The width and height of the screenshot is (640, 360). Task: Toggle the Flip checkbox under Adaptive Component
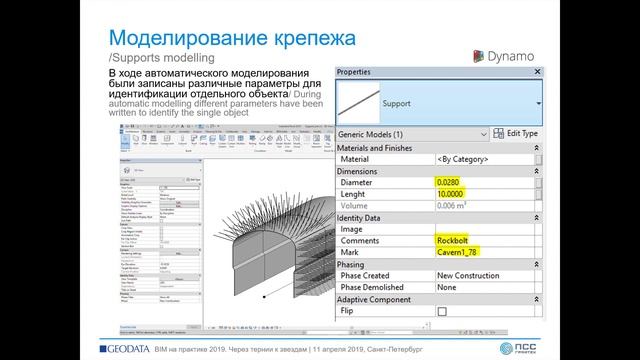442,311
